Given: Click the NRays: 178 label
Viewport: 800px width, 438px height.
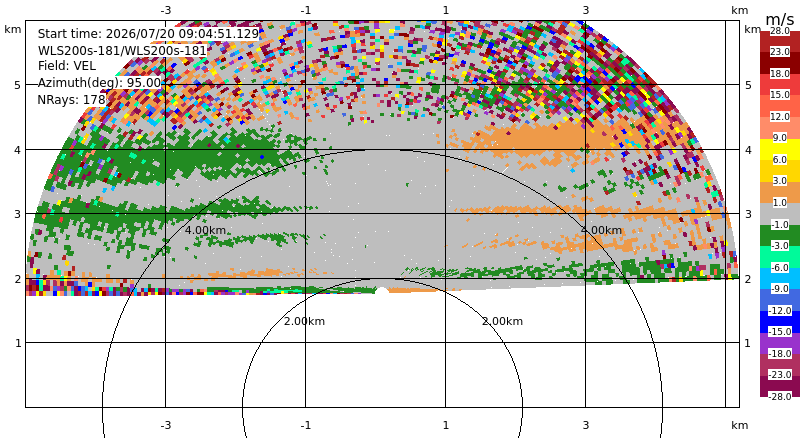Looking at the screenshot, I should click(71, 100).
